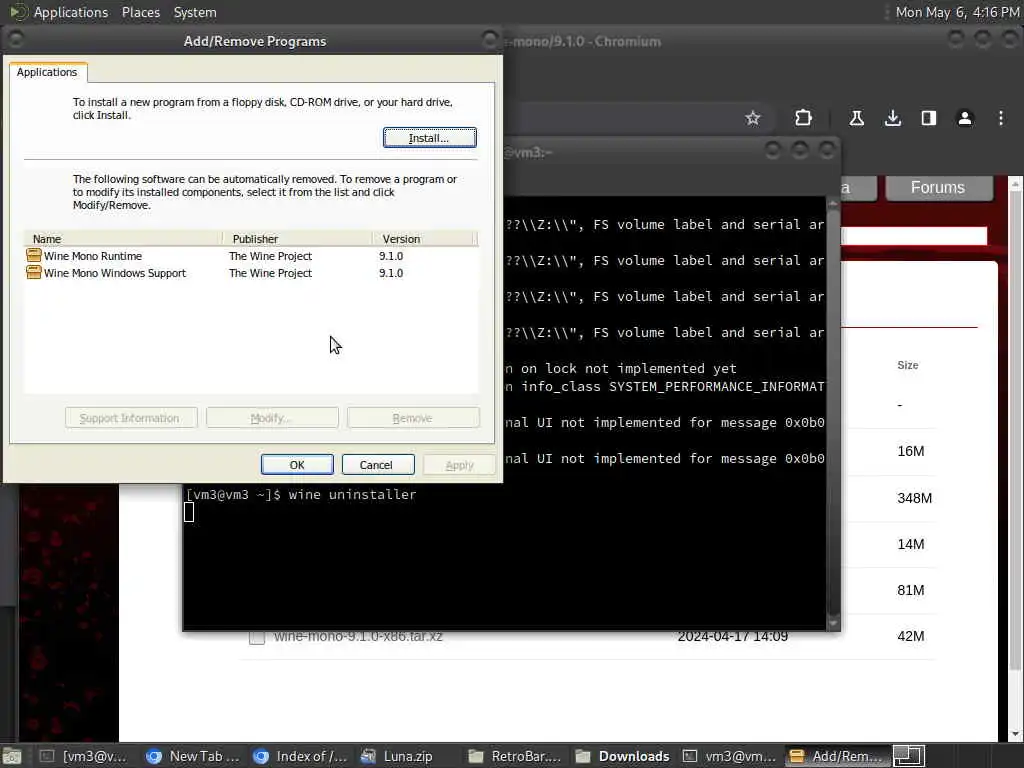The image size is (1024, 768).
Task: Switch to Downloads taskbar item
Action: 622,756
